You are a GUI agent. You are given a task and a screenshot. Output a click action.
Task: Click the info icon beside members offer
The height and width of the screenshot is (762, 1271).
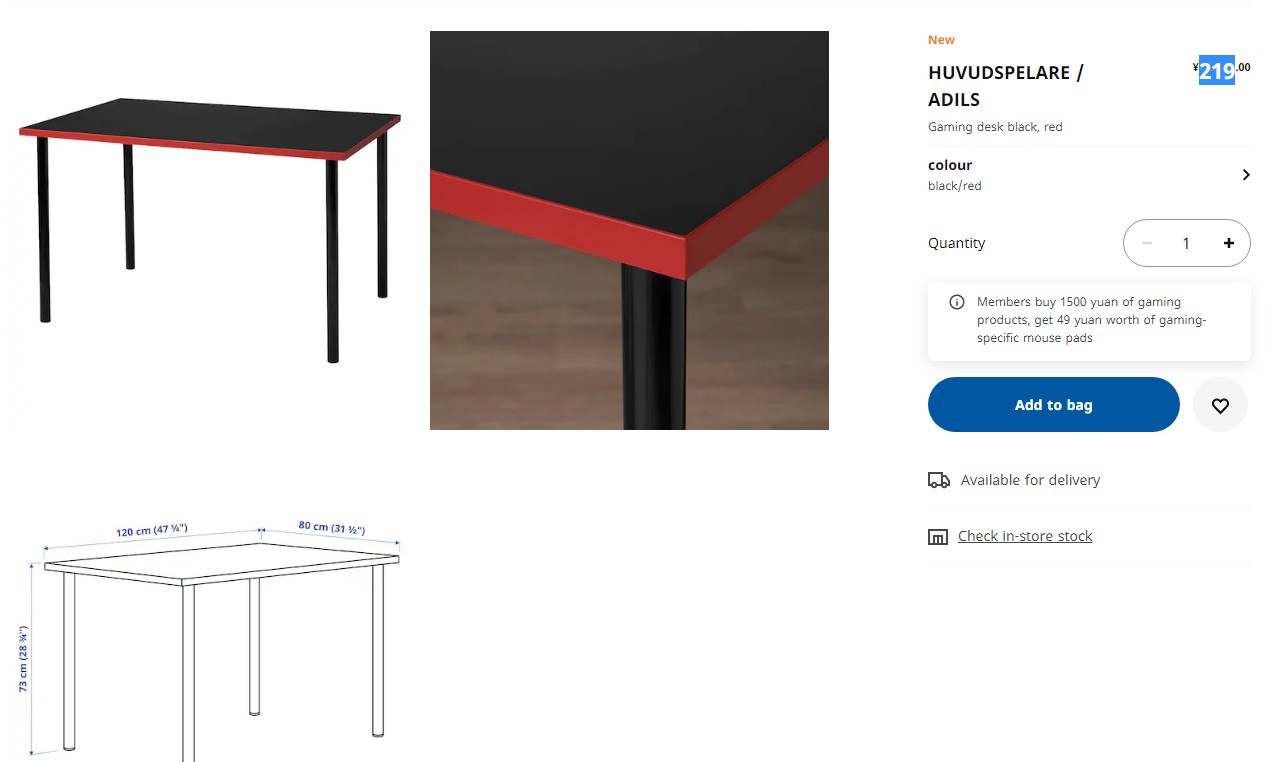click(957, 302)
